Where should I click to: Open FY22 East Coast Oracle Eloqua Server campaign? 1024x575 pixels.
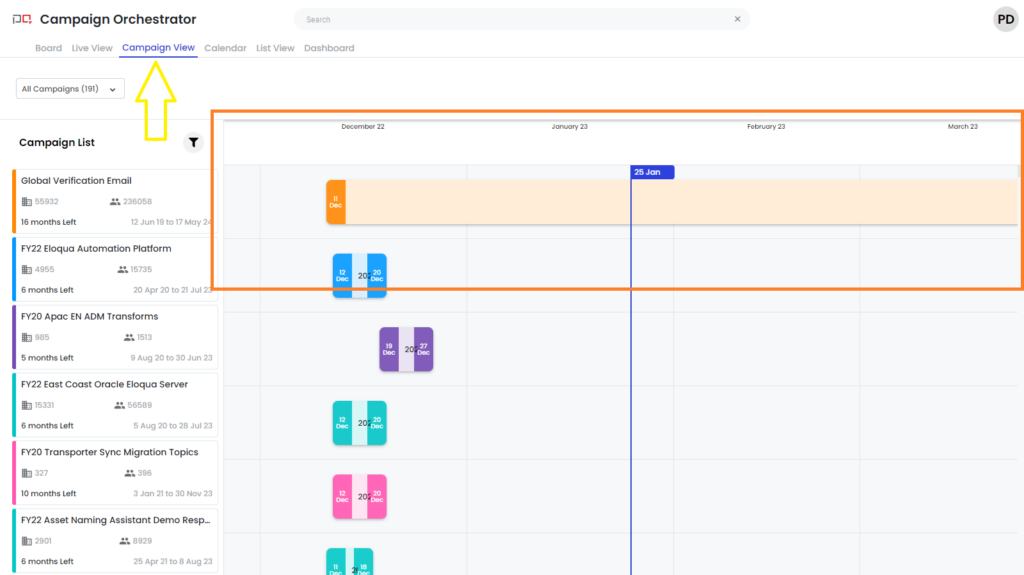pyautogui.click(x=104, y=385)
